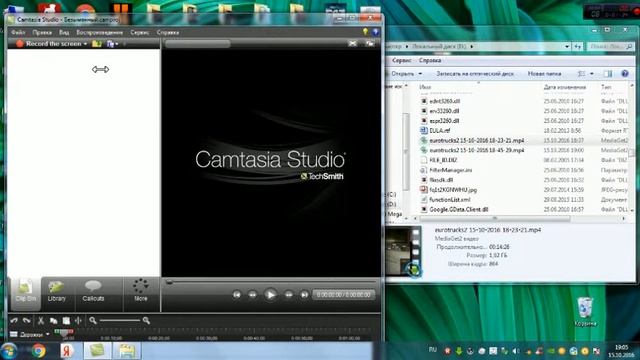The width and height of the screenshot is (640, 360).
Task: Click the rewind button
Action: click(253, 295)
